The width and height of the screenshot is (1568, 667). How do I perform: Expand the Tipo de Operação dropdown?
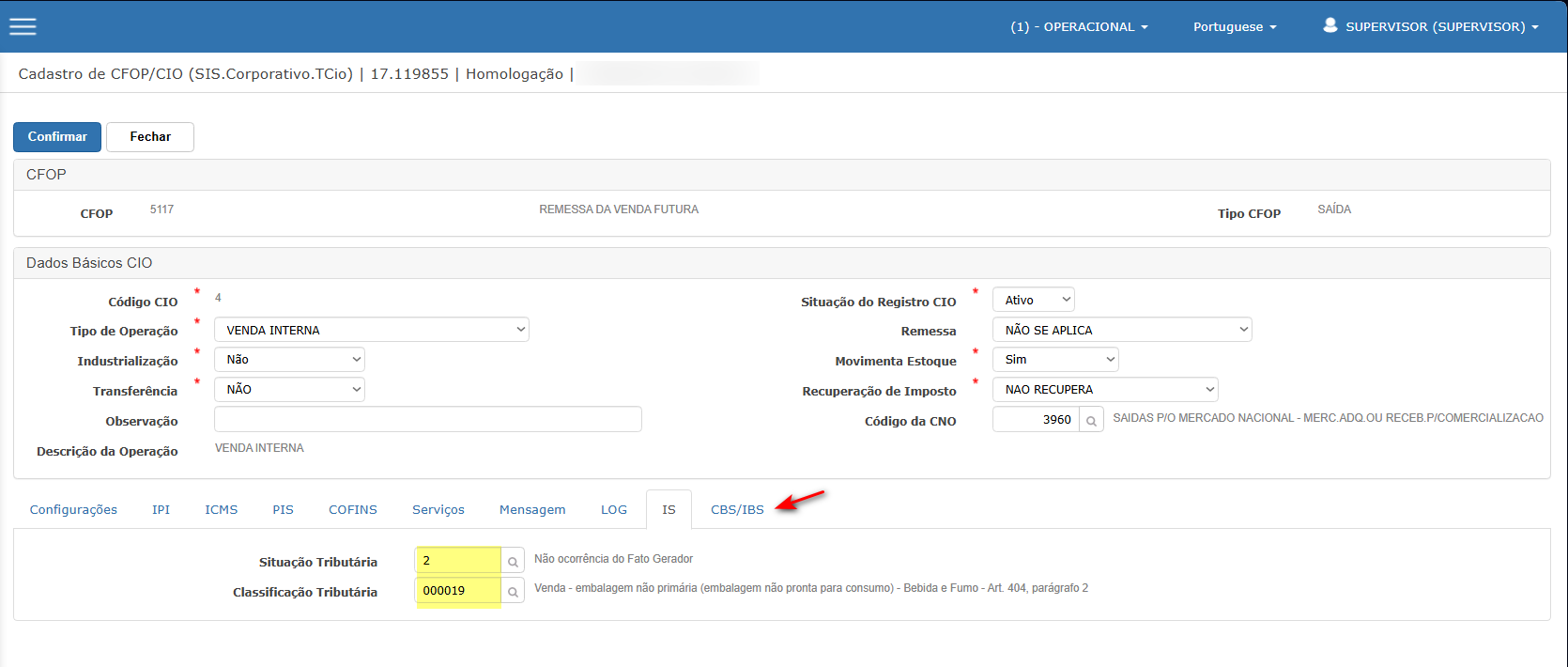point(371,330)
